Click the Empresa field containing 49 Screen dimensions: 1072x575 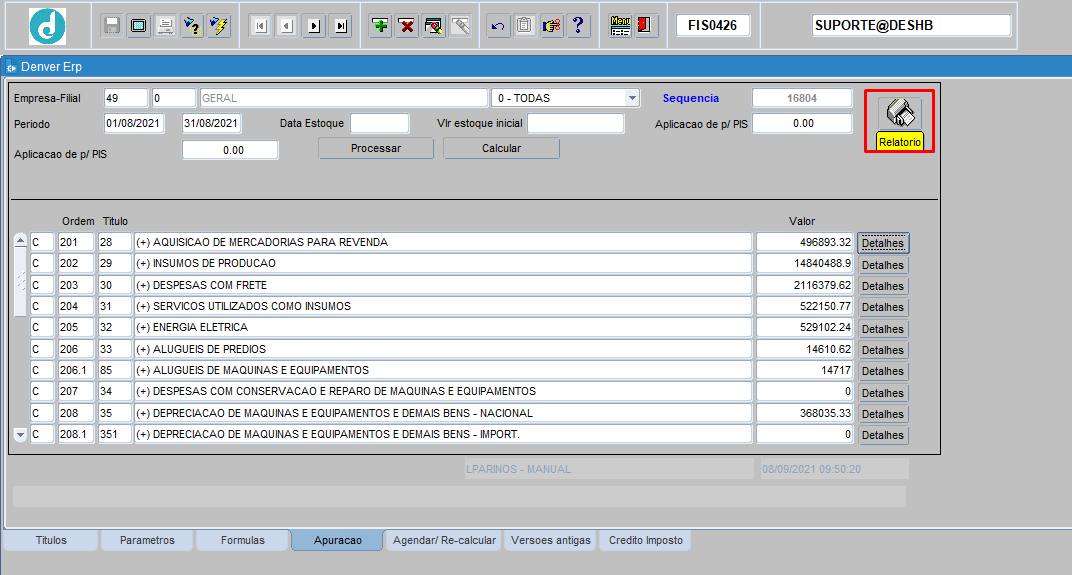(126, 98)
